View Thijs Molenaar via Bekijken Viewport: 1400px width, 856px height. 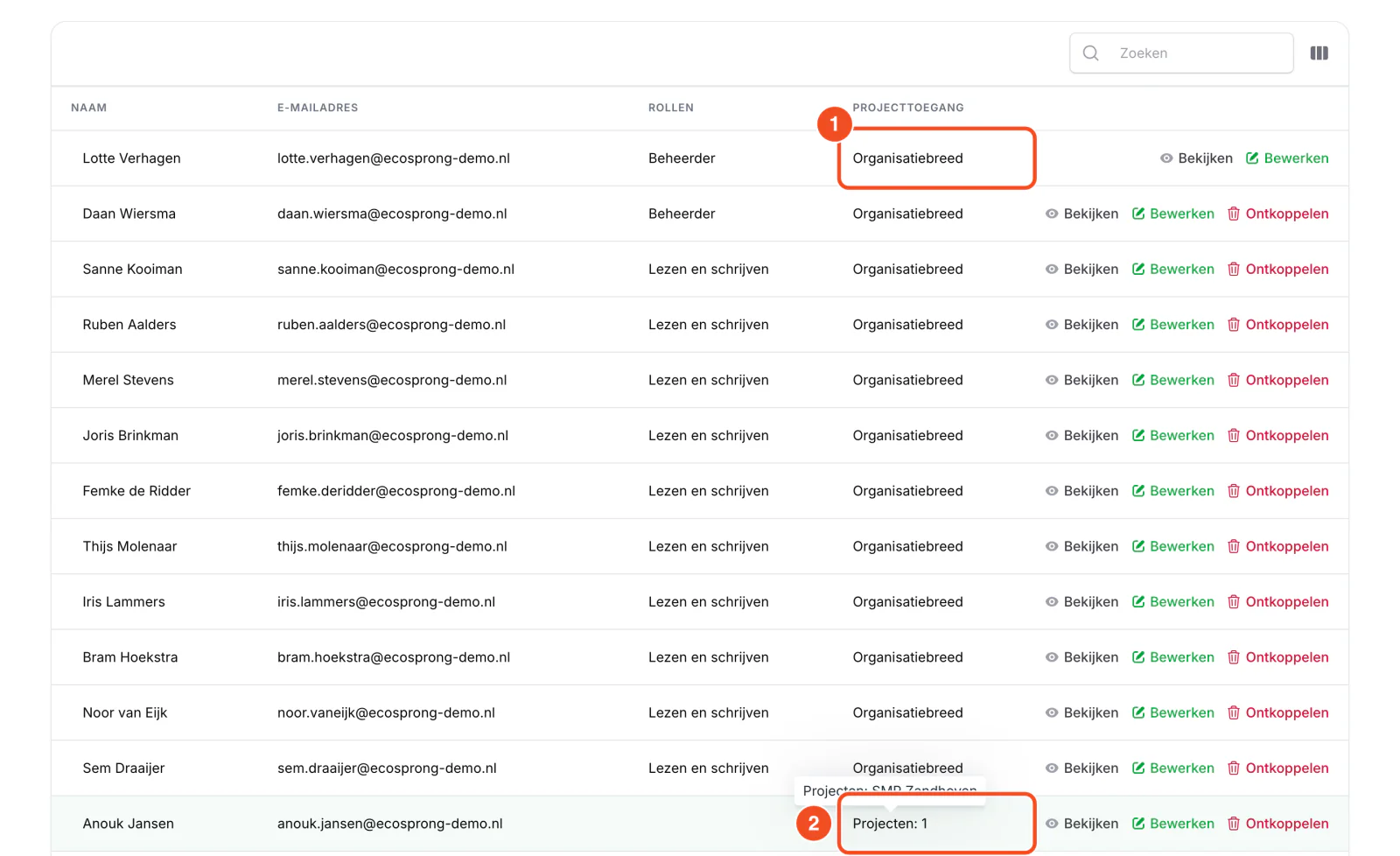1081,546
